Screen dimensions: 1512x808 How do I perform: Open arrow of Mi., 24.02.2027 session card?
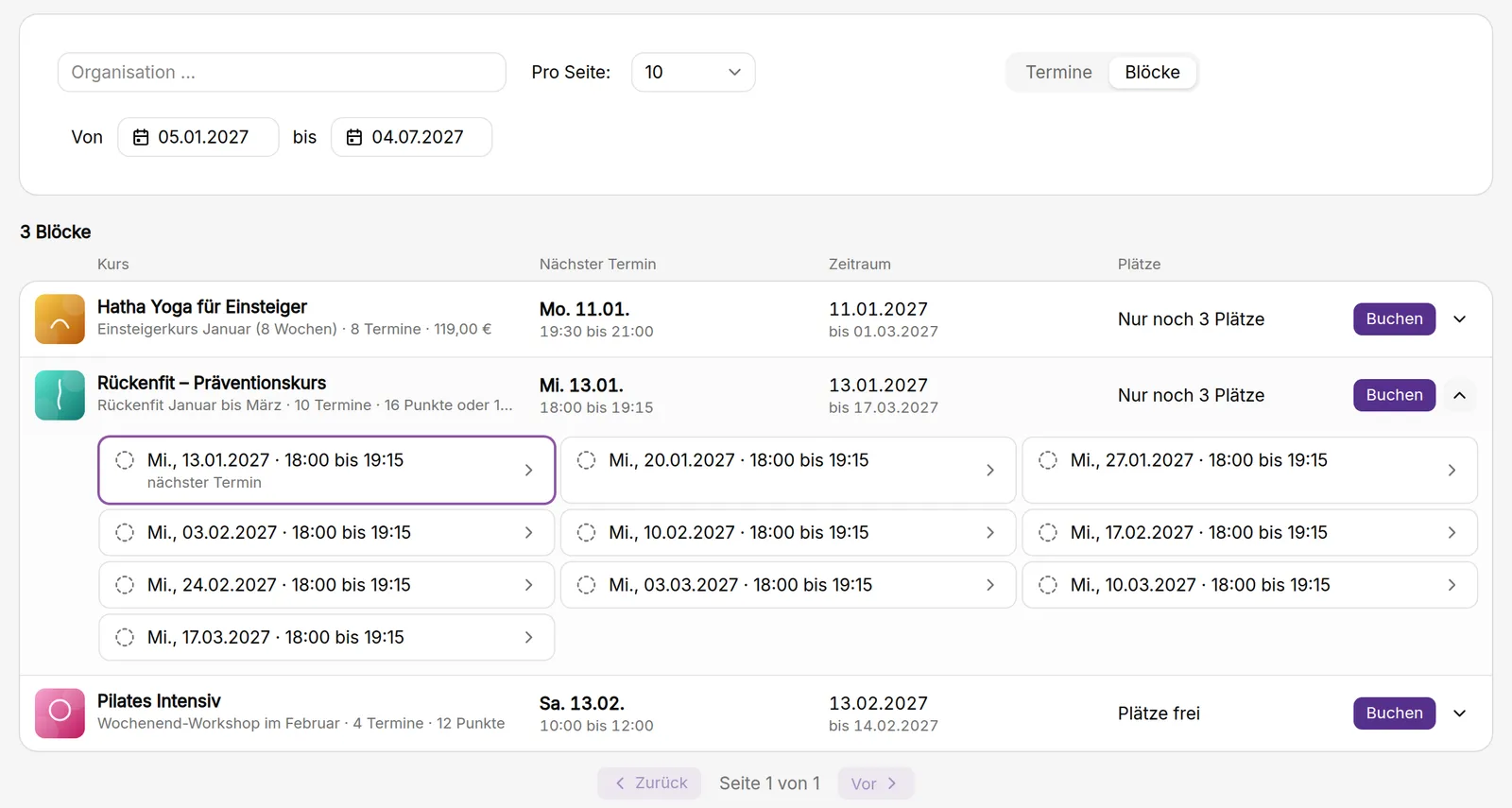pos(528,585)
